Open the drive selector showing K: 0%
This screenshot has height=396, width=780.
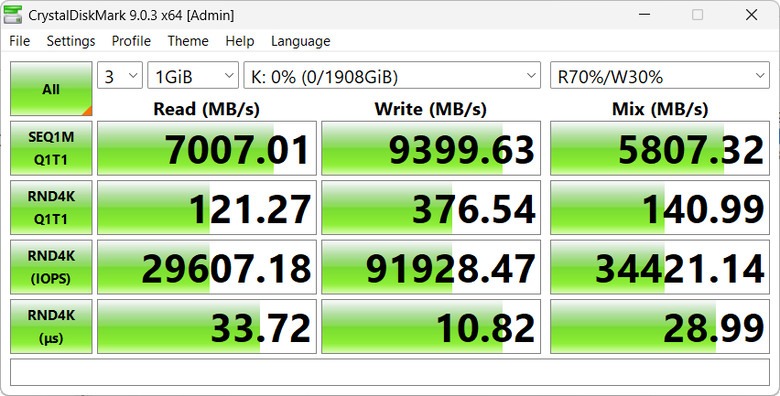tap(392, 76)
